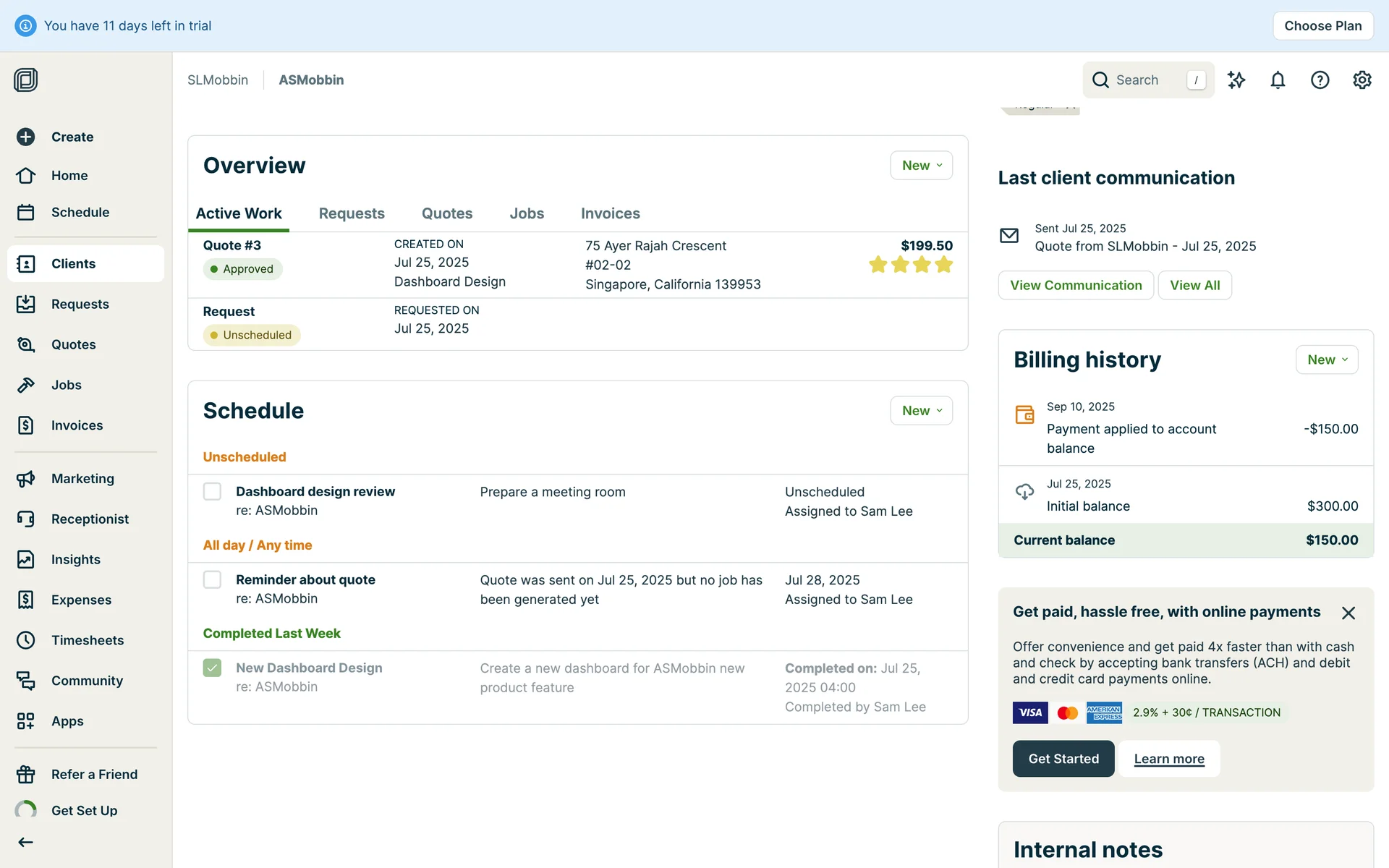Check the Reminder about quote task
This screenshot has height=868, width=1389.
(x=212, y=580)
